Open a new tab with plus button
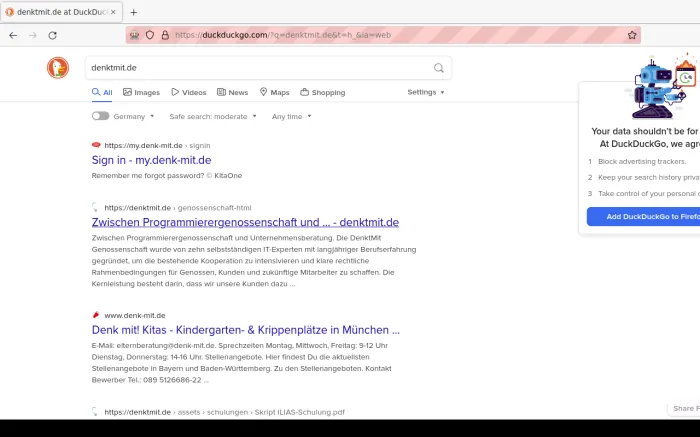Viewport: 700px width, 437px height. click(133, 12)
